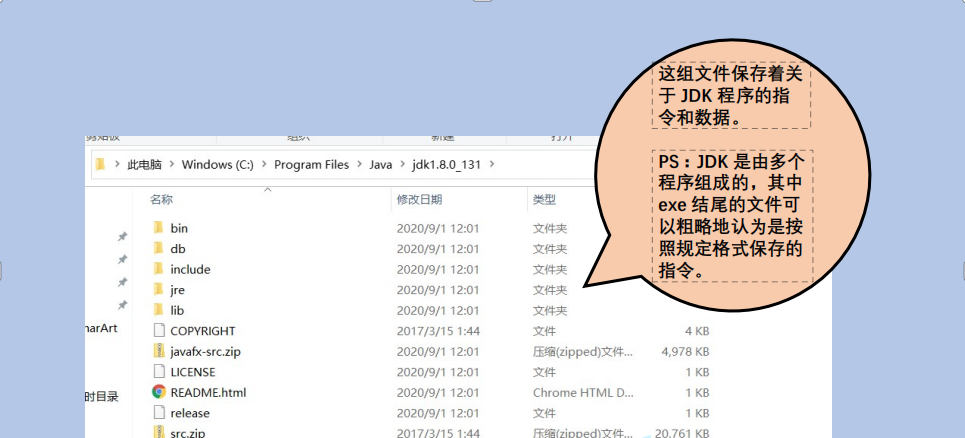The image size is (965, 438).
Task: Click the bin folder icon
Action: click(158, 228)
